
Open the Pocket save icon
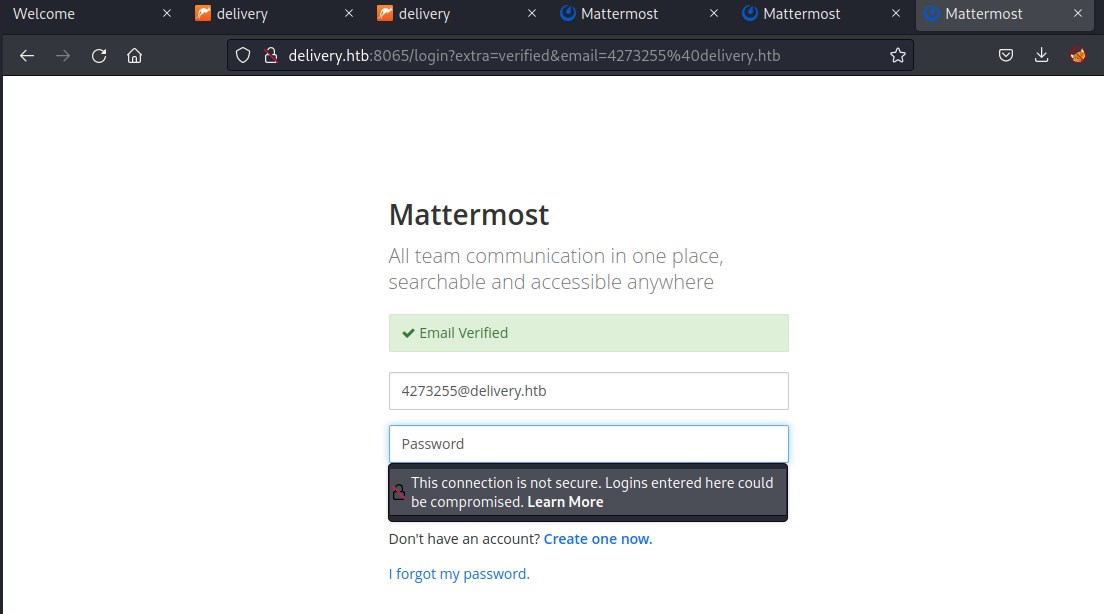1006,55
